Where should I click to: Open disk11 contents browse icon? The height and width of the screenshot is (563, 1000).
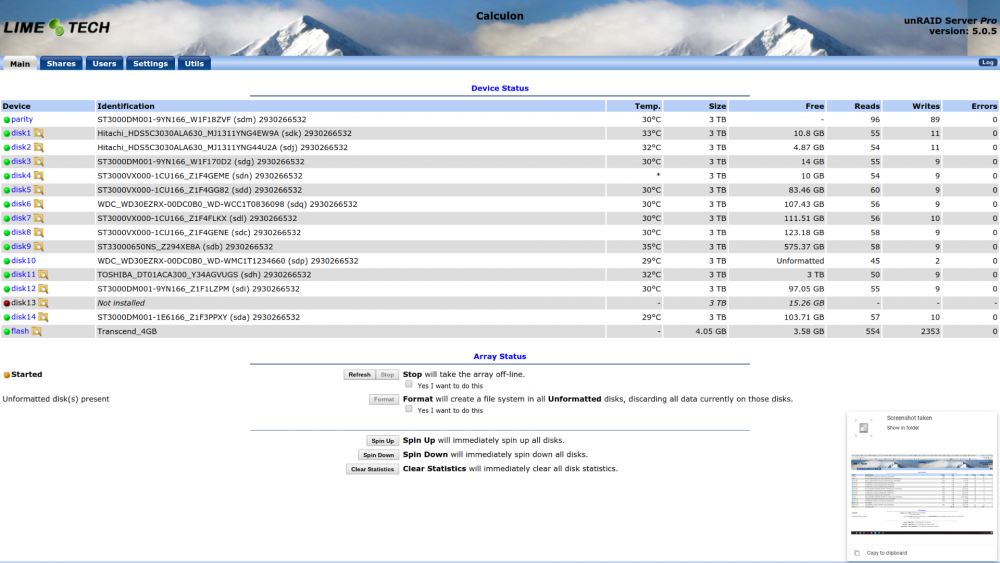pyautogui.click(x=43, y=274)
